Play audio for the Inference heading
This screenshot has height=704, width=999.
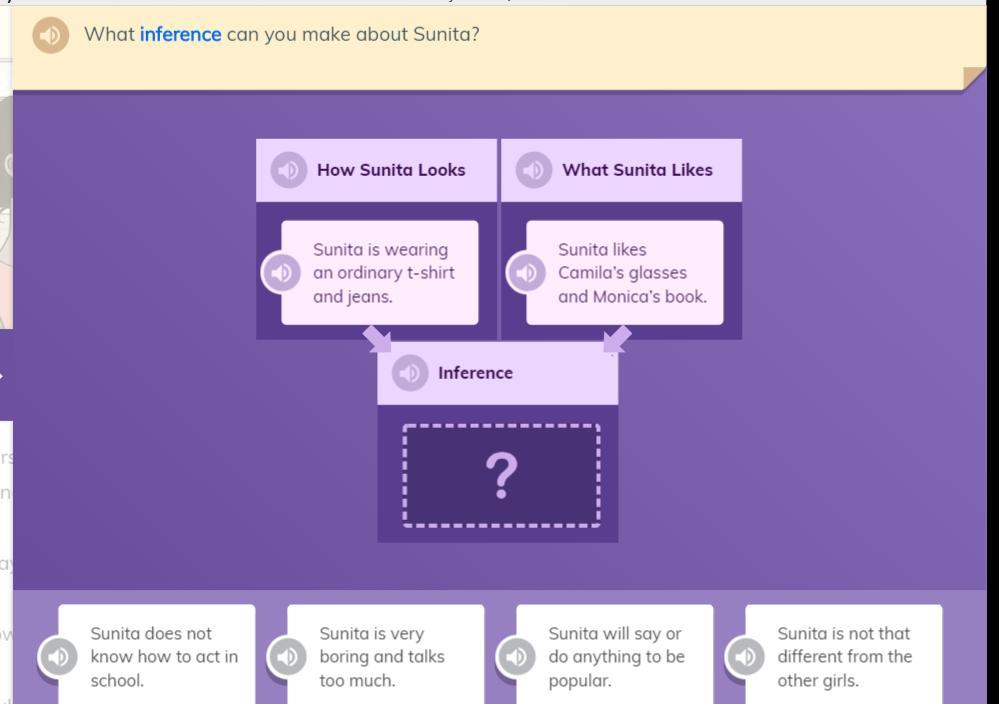coord(410,373)
